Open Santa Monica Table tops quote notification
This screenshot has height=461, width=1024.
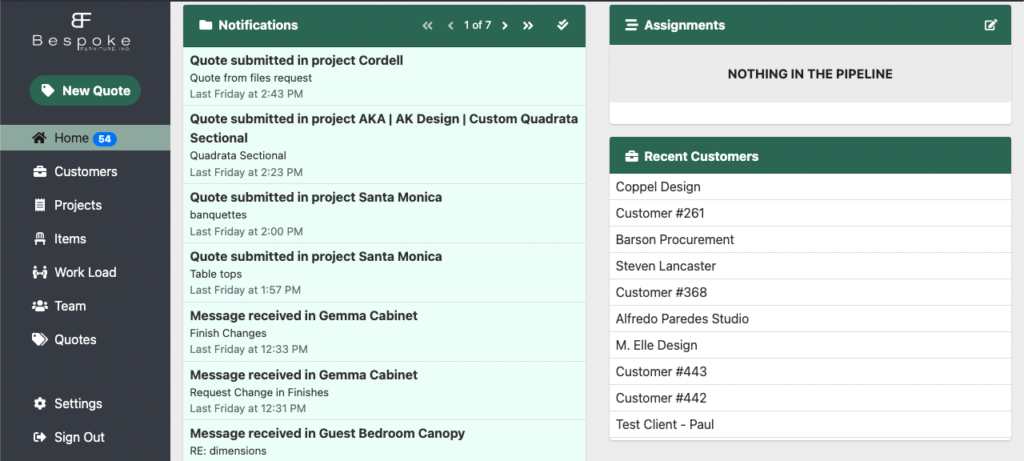click(384, 272)
